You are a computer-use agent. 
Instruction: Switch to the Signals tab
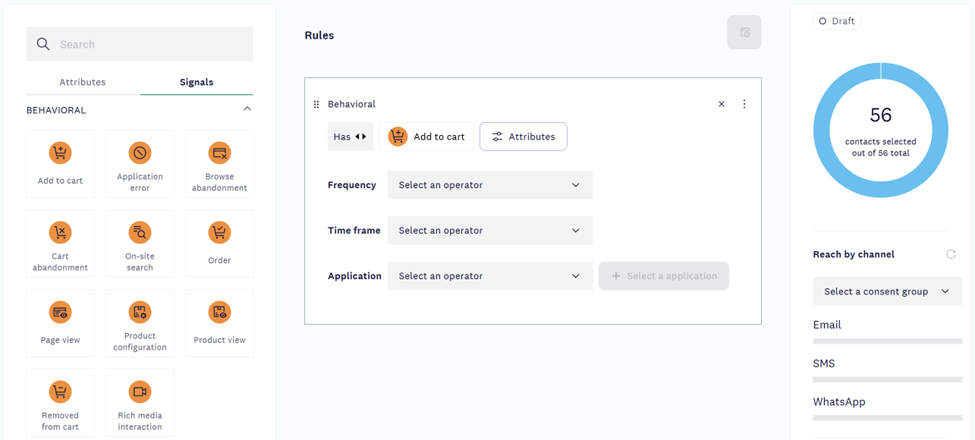(x=196, y=82)
